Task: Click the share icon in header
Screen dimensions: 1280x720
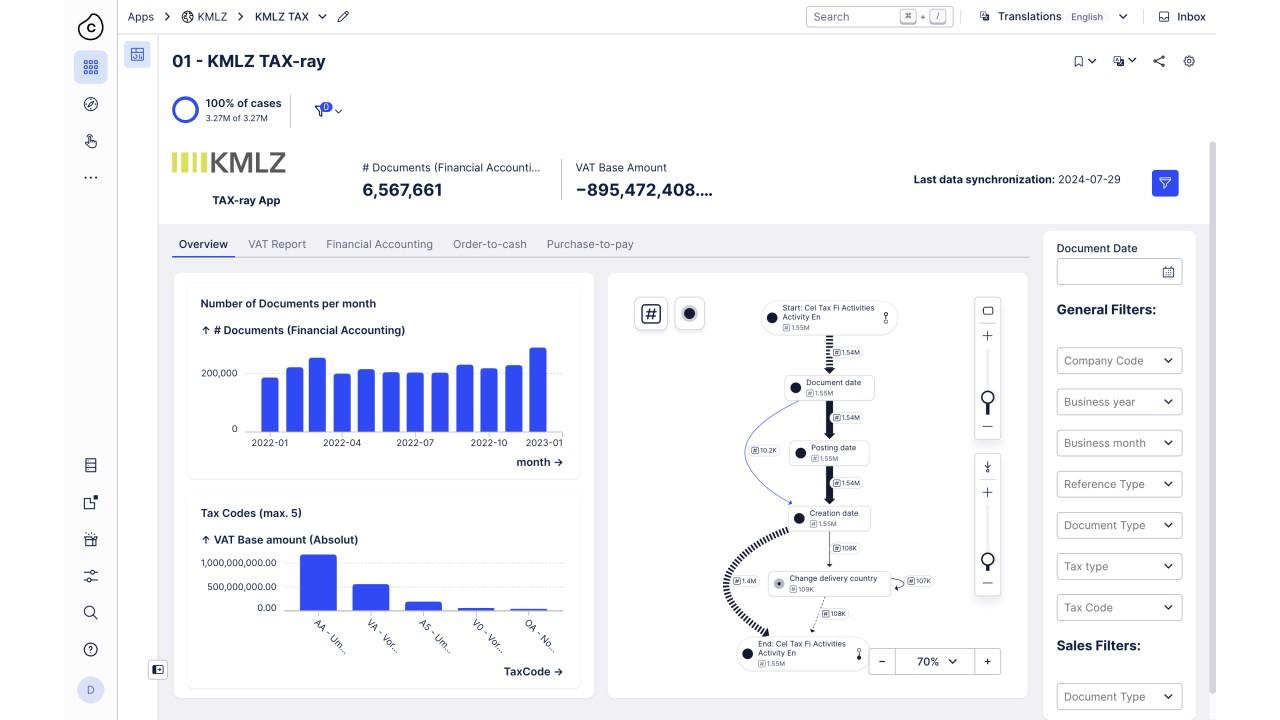Action: pos(1159,61)
